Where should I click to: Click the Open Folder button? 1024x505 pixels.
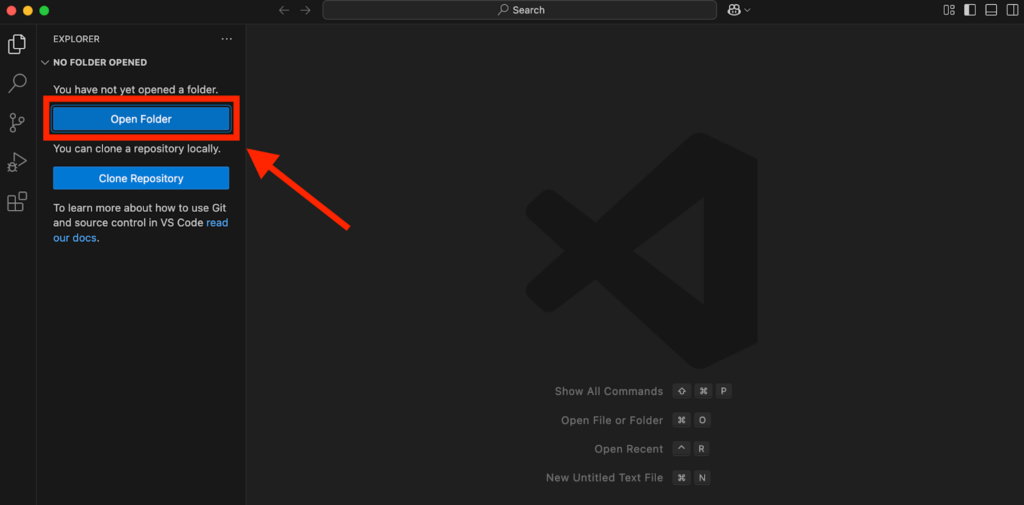point(141,119)
